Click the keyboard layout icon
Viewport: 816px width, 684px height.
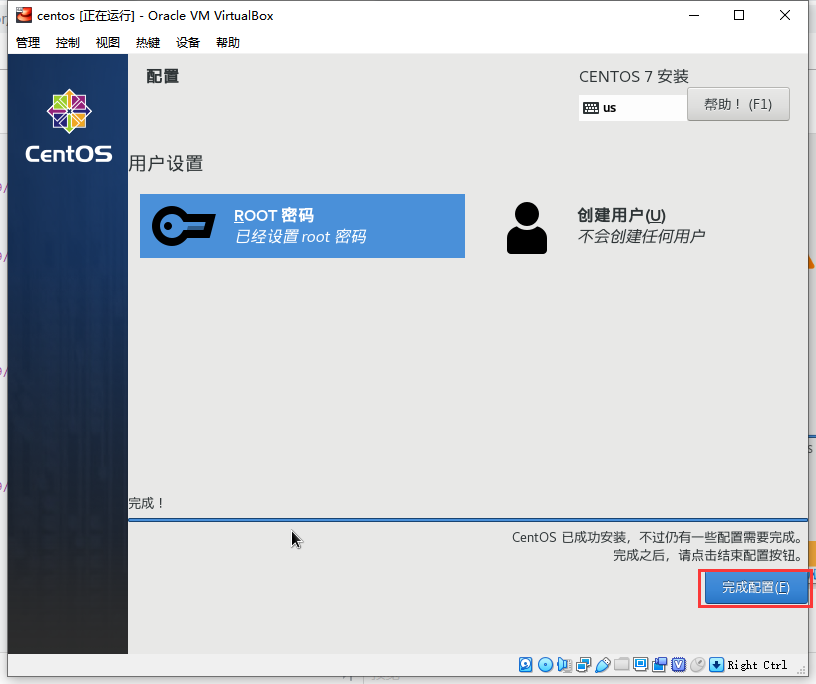591,108
